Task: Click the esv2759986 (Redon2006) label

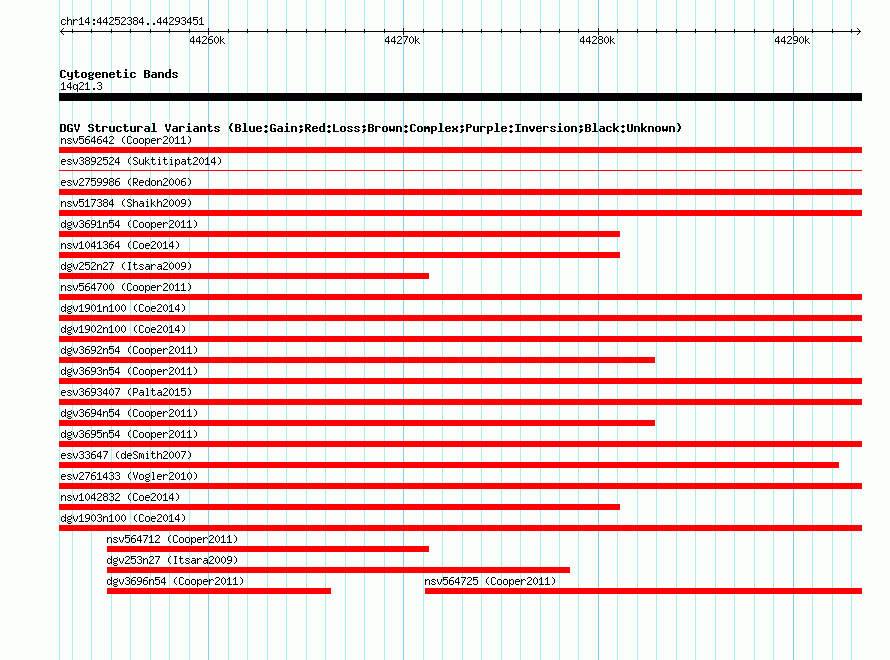Action: tap(126, 182)
